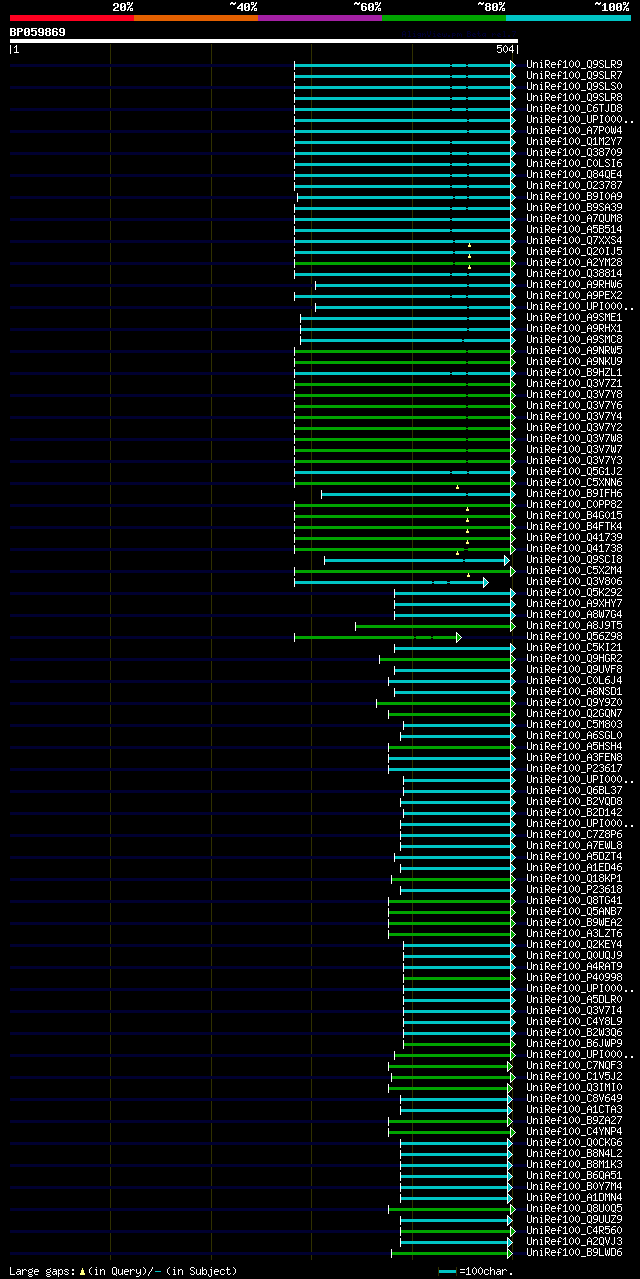Screen dimensions: 640x1279
Task: Select hit label UniRef100_C4YNP4
Action: pyautogui.click(x=574, y=1131)
